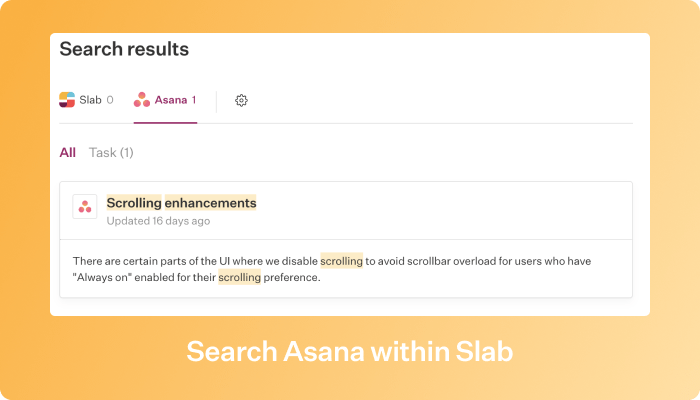This screenshot has height=400, width=700.
Task: Show All result types filter
Action: (x=67, y=153)
